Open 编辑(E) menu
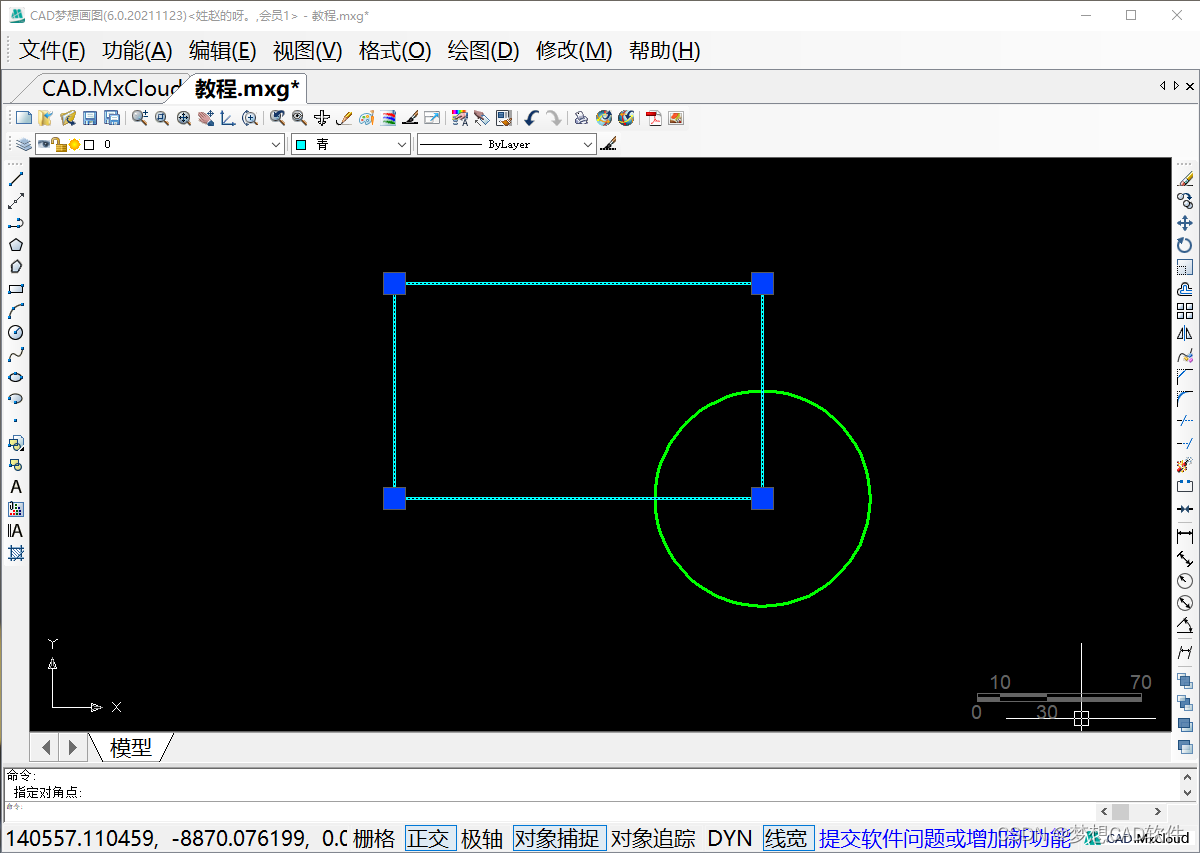The width and height of the screenshot is (1200, 853). [x=223, y=50]
